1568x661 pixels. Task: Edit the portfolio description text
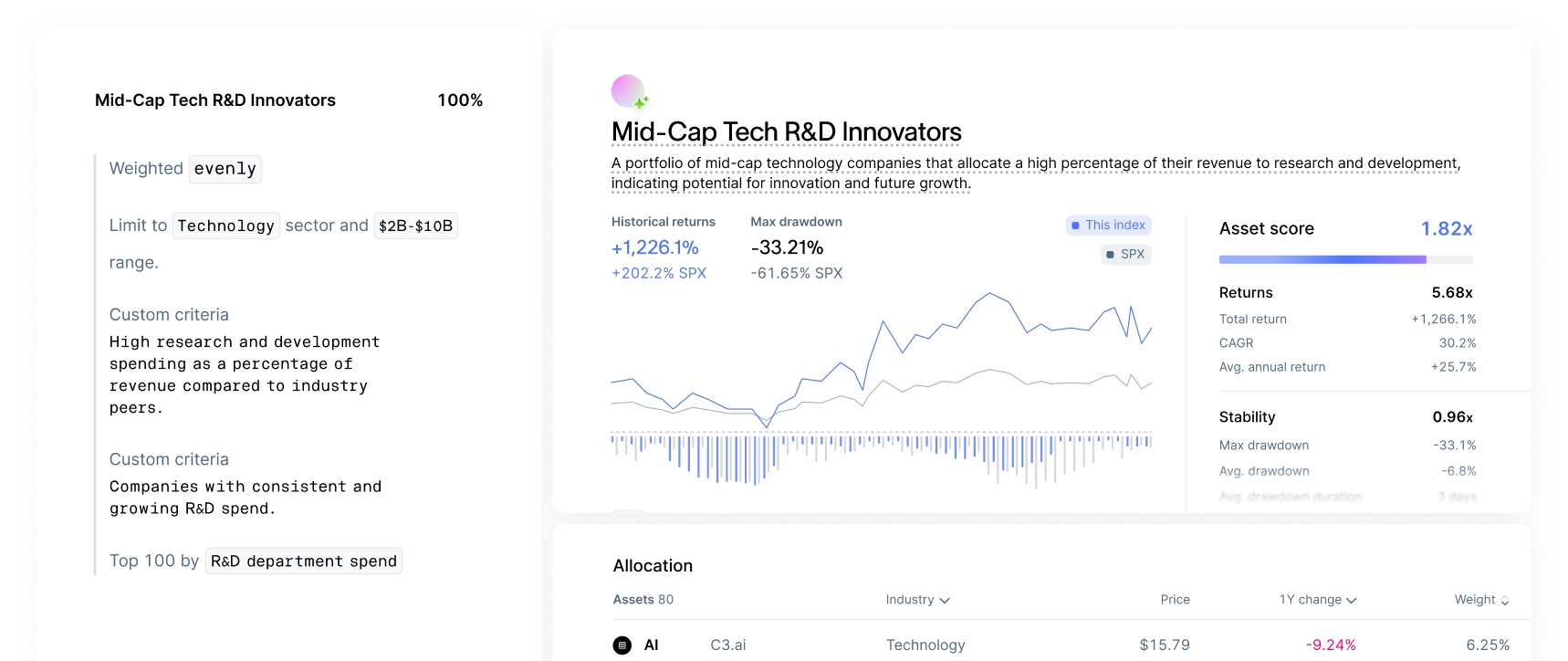coord(1035,173)
